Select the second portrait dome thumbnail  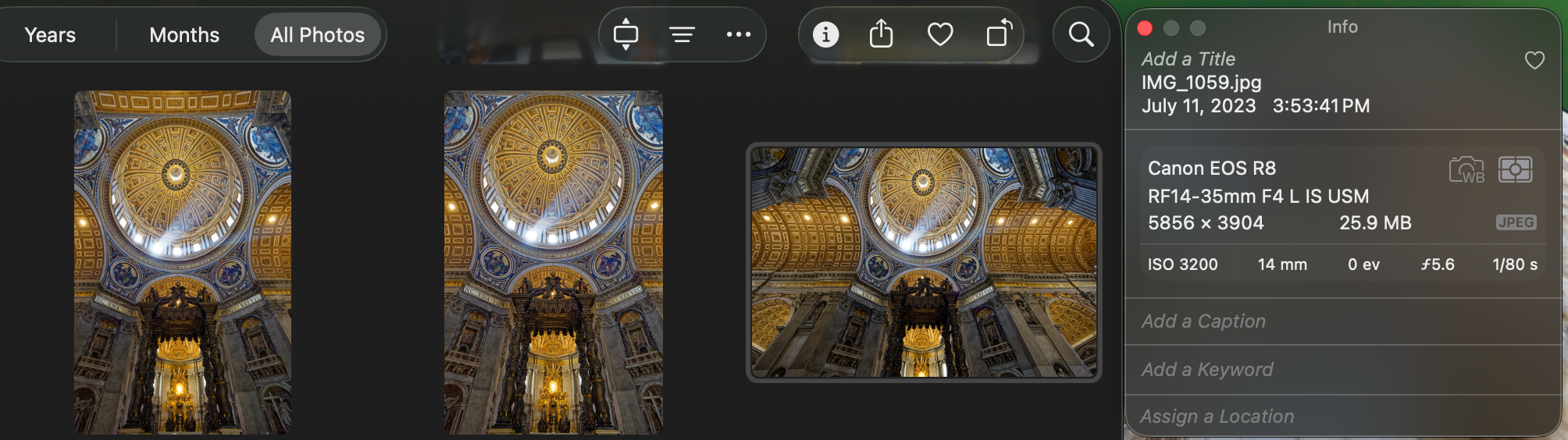pos(554,262)
